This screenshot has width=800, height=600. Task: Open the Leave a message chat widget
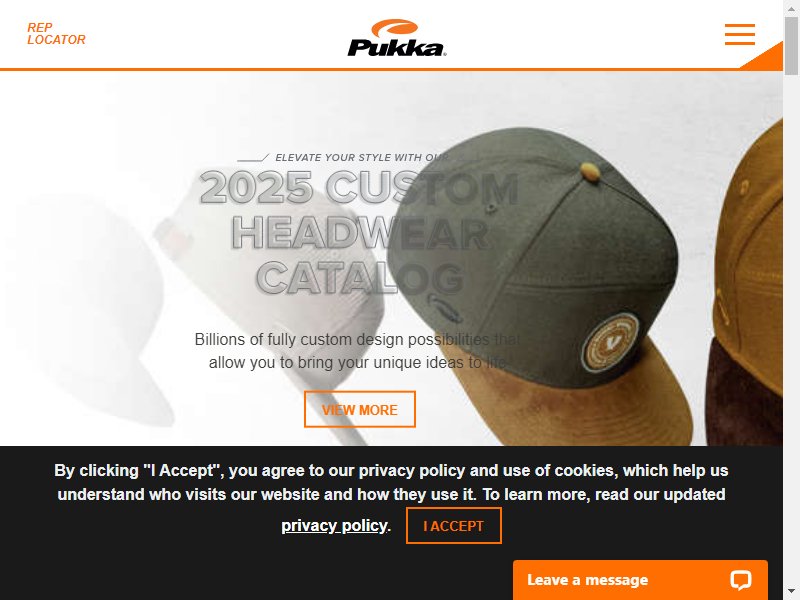pyautogui.click(x=640, y=580)
